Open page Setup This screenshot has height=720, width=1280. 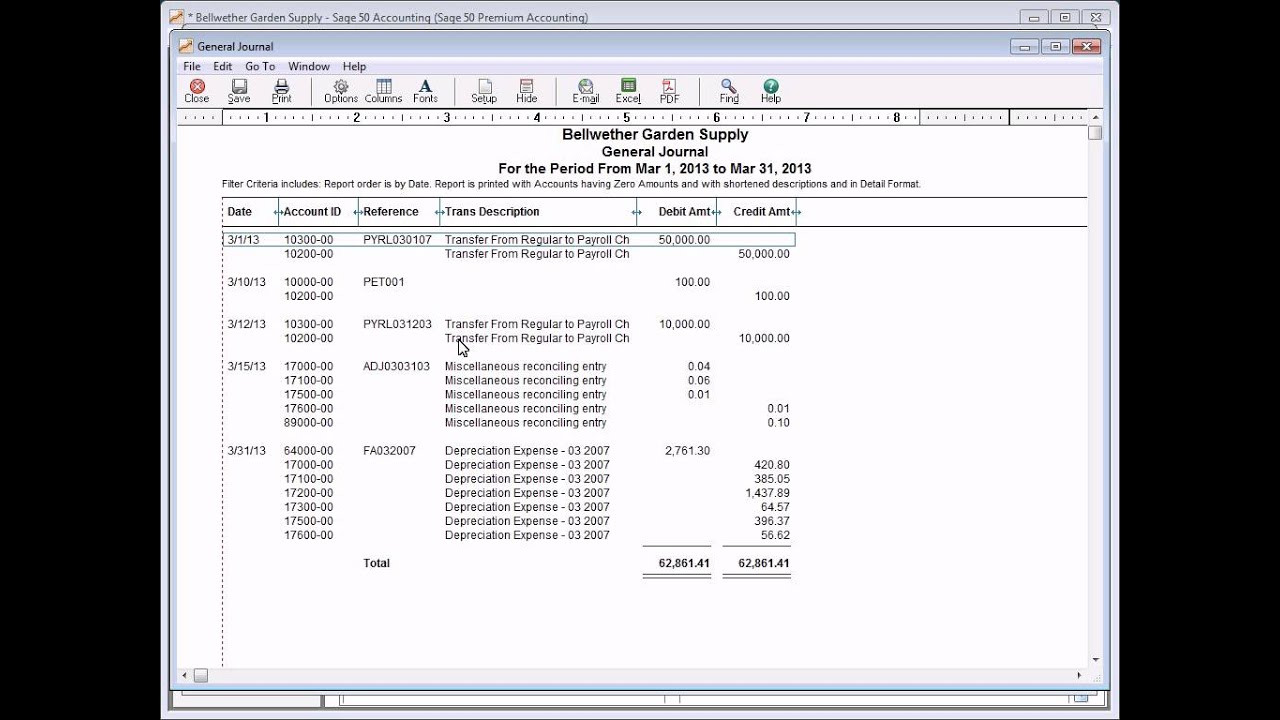[x=484, y=91]
